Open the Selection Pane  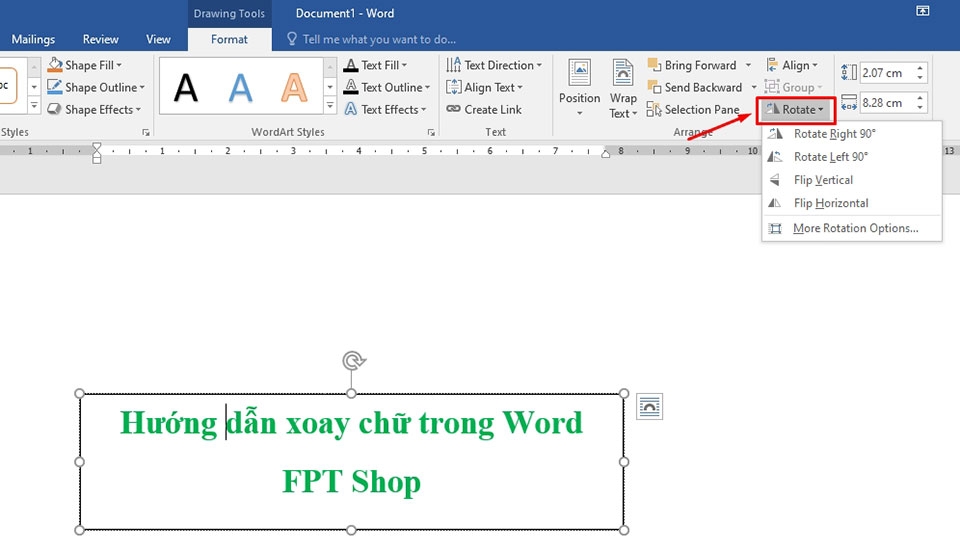point(693,110)
